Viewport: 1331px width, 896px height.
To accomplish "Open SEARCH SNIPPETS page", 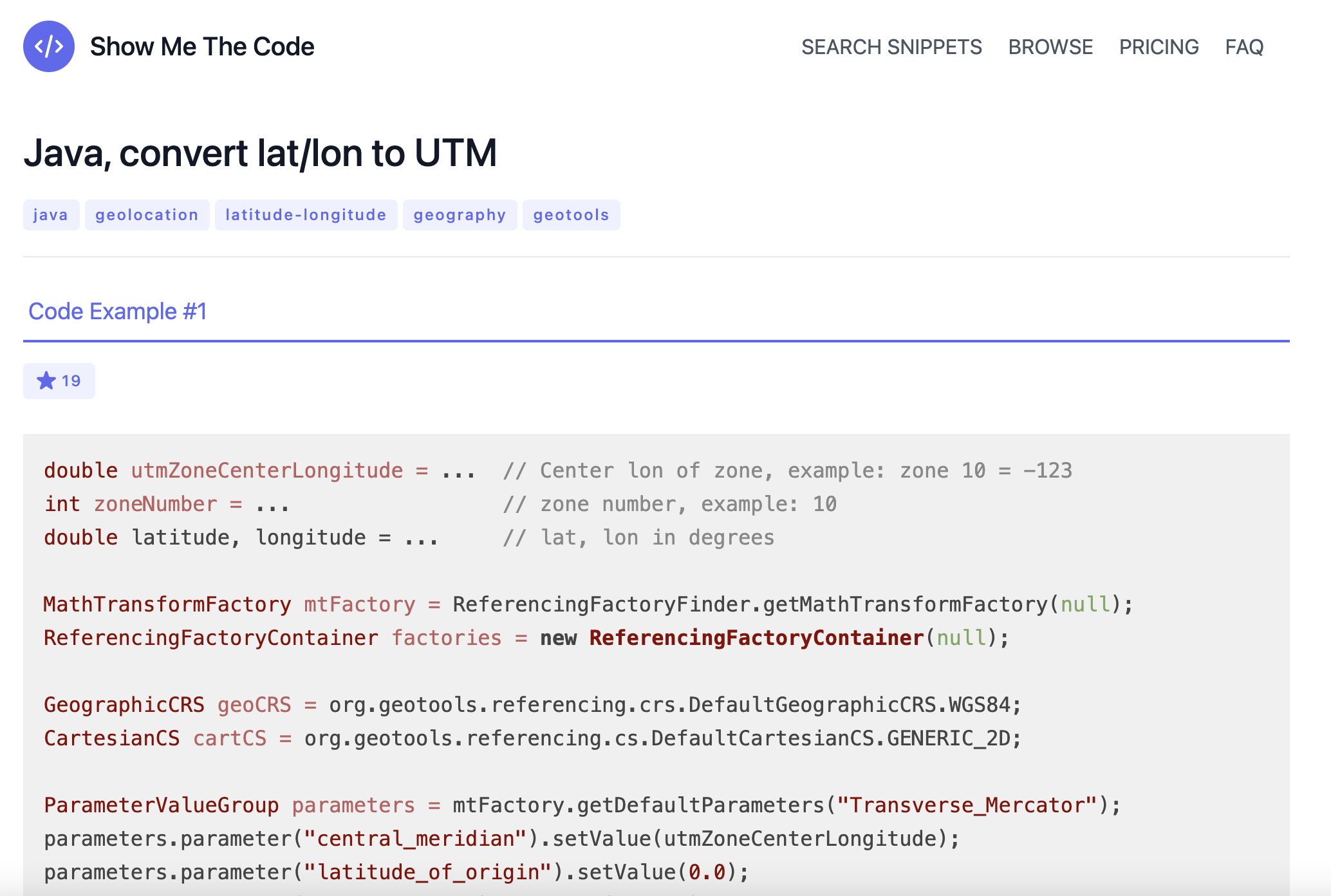I will pos(892,47).
